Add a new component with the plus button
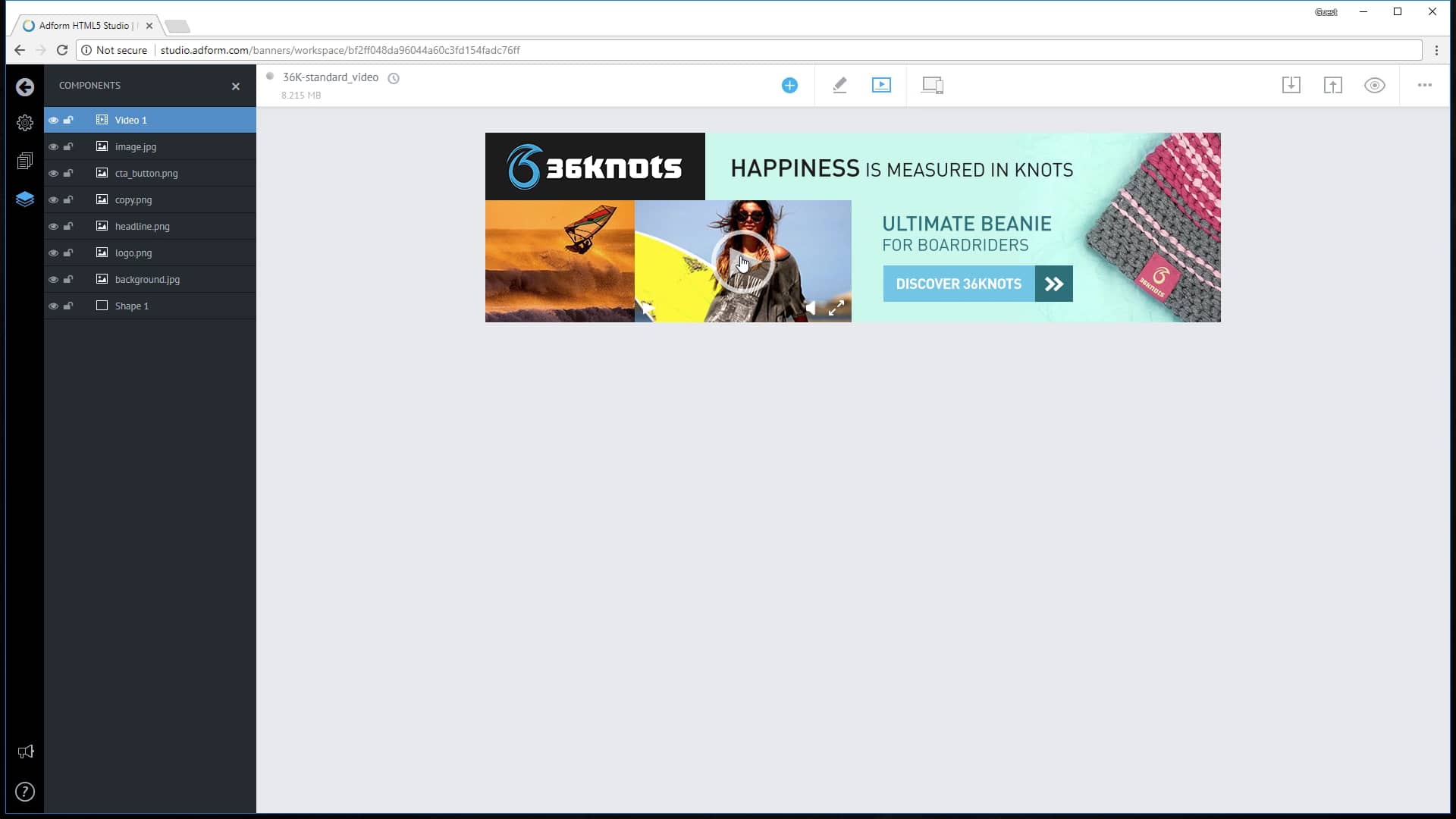1456x819 pixels. pyautogui.click(x=789, y=85)
